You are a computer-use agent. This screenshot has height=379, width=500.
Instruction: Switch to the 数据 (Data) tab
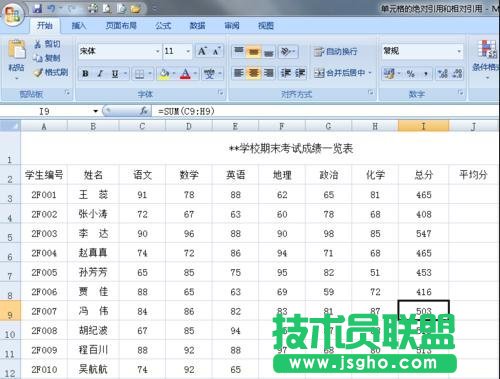point(197,25)
